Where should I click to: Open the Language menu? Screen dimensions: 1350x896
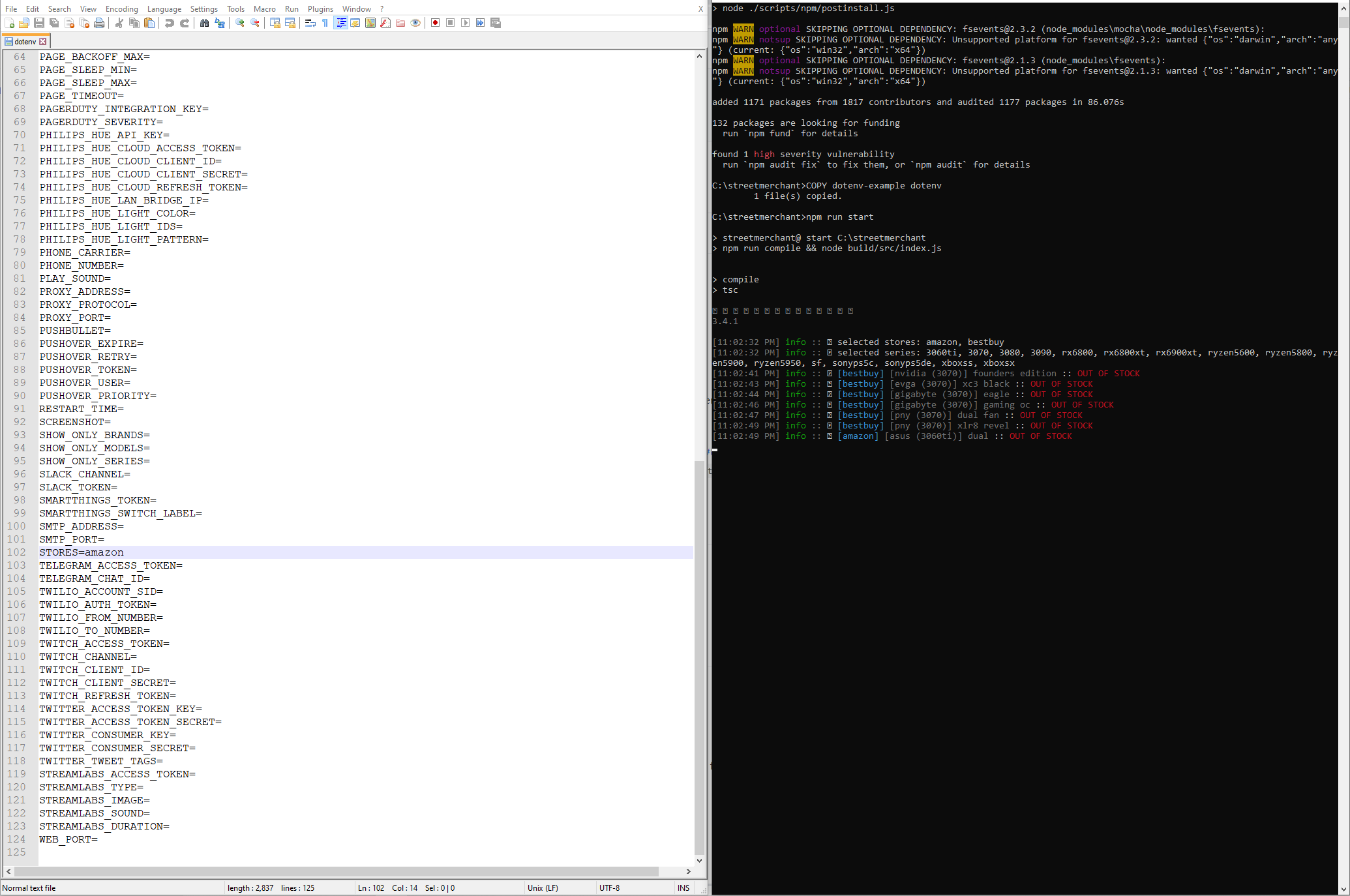tap(164, 8)
